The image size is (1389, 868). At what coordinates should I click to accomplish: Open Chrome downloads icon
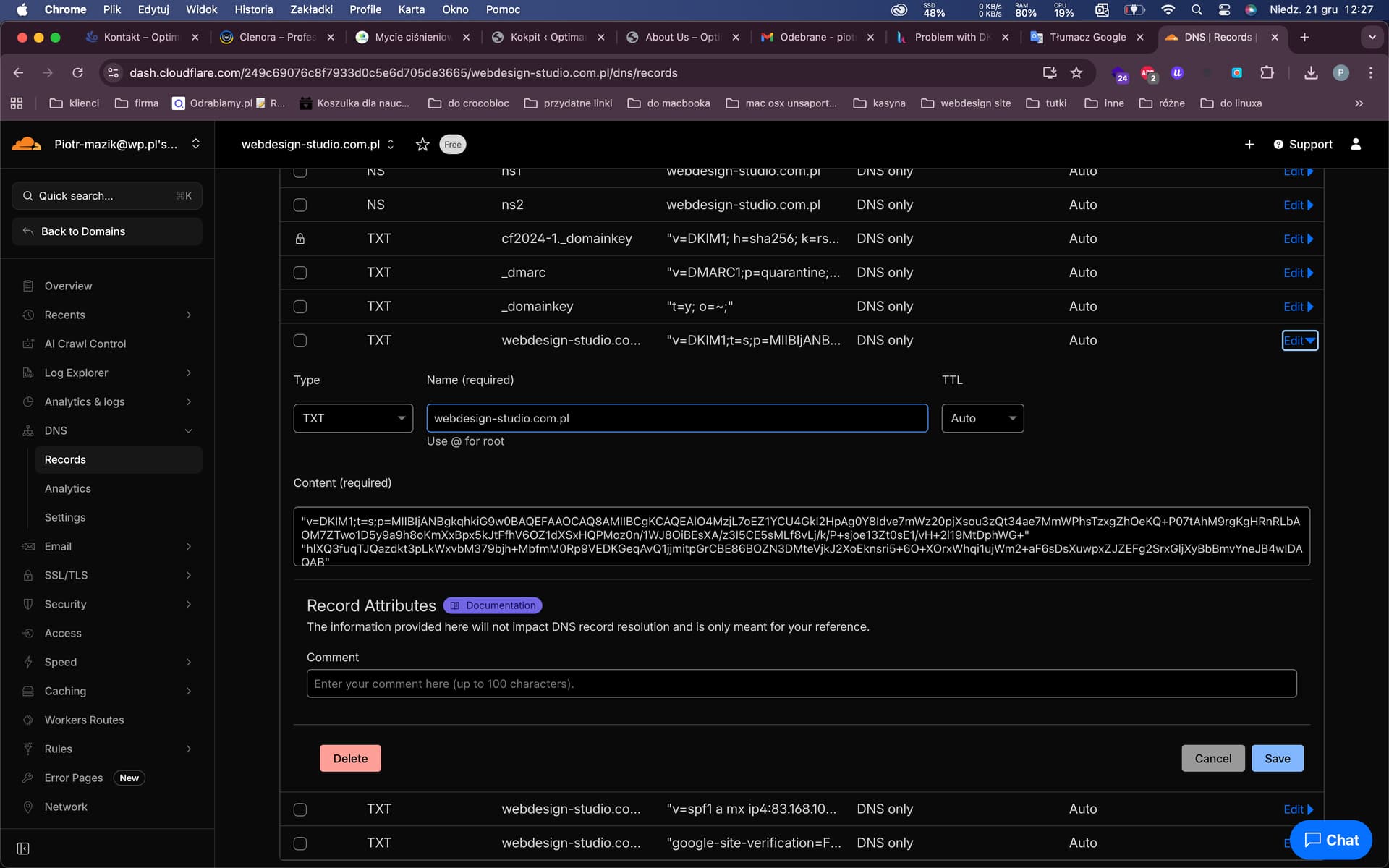(1311, 73)
